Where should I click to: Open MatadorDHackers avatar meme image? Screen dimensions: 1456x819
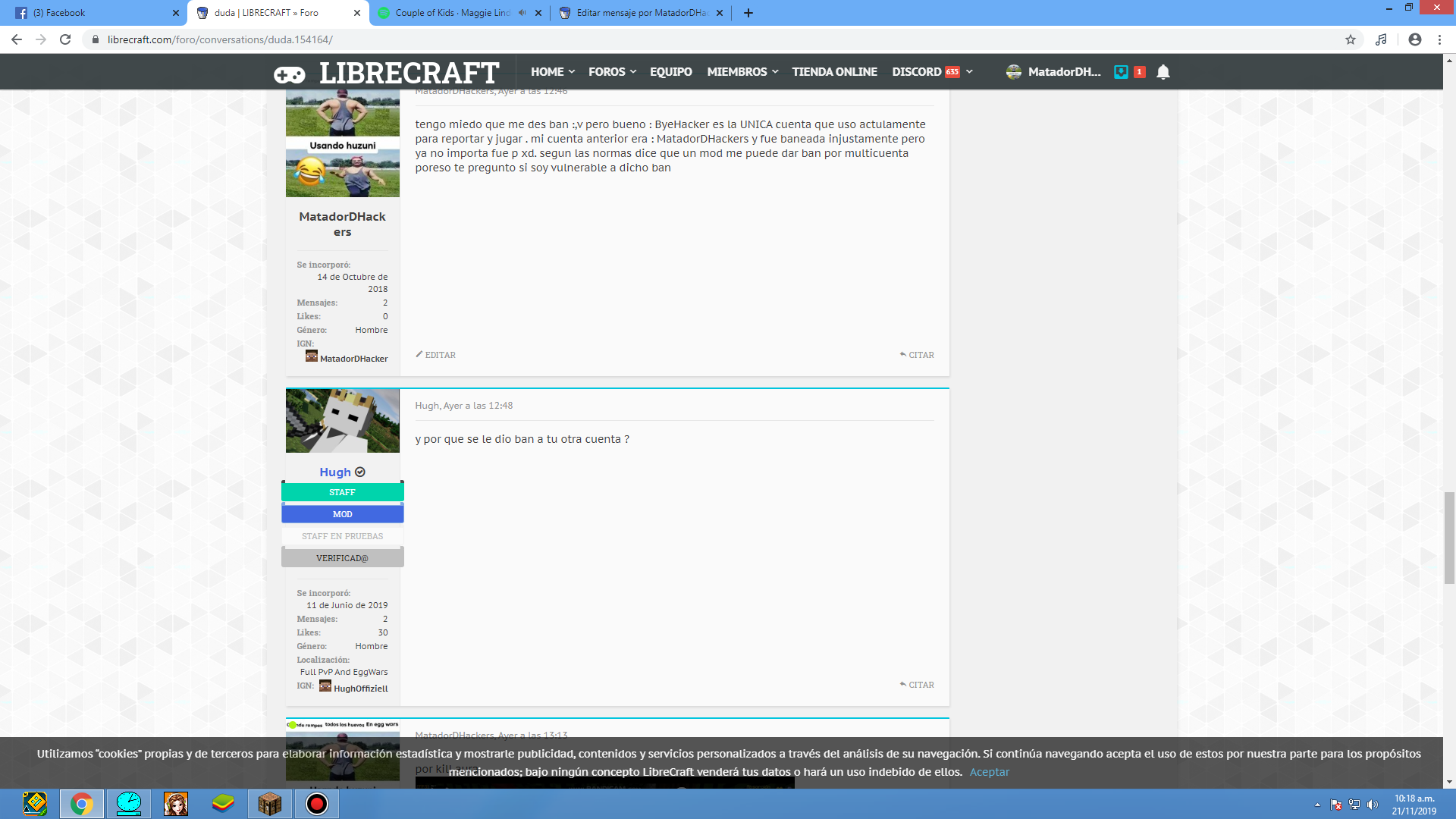pos(342,143)
